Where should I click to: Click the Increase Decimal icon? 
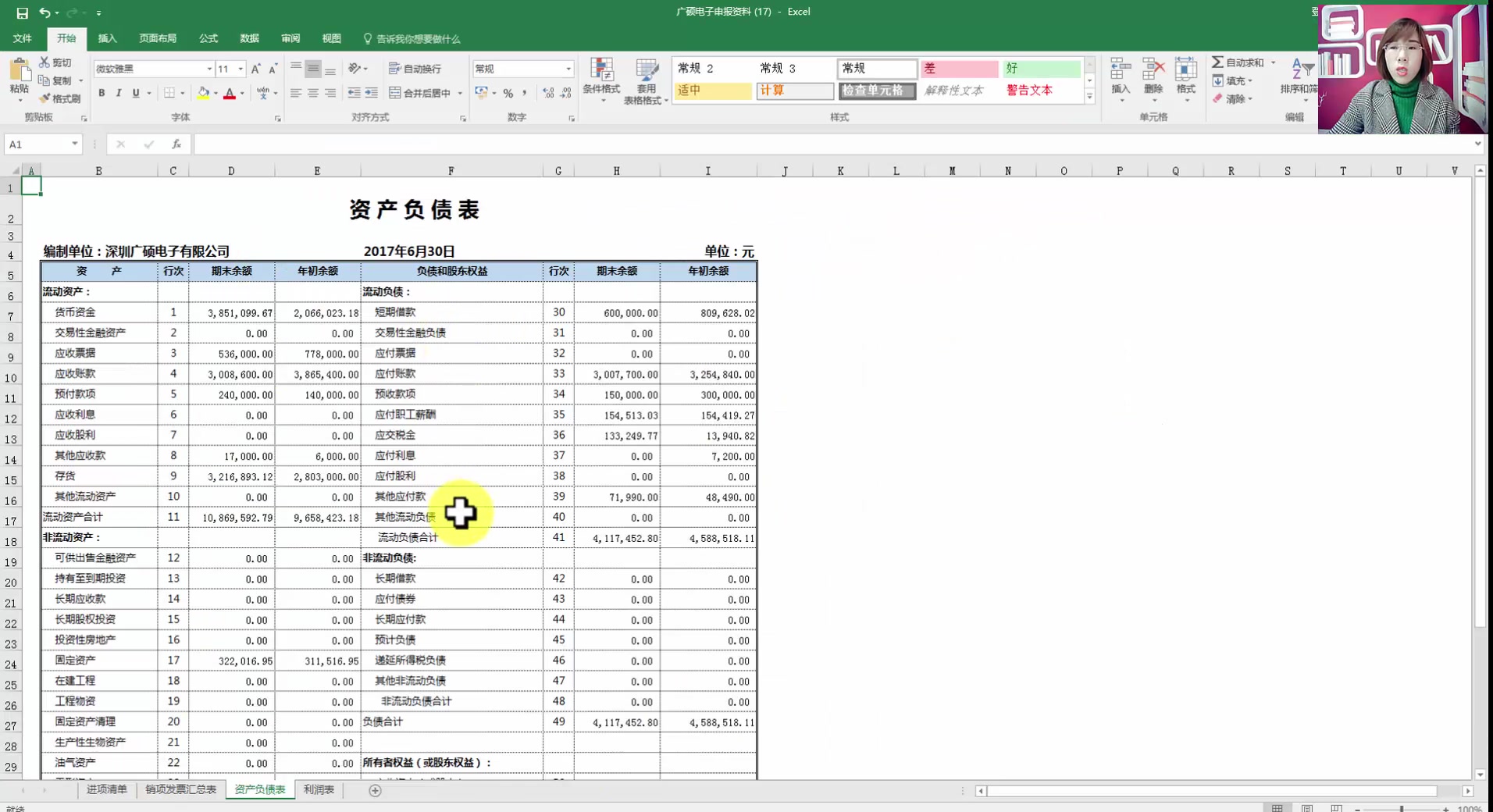click(x=549, y=93)
